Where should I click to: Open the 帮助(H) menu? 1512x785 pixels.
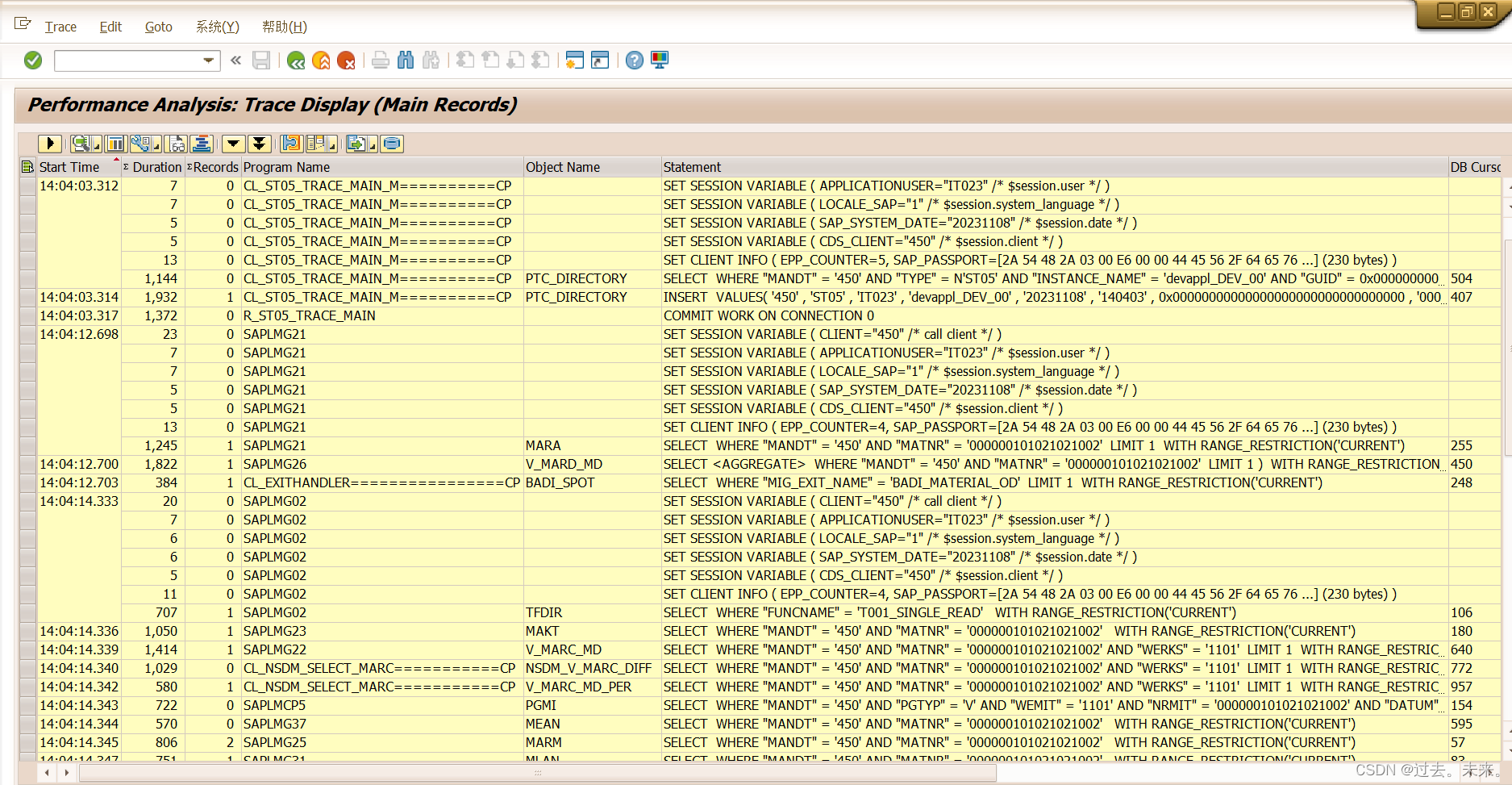(285, 27)
